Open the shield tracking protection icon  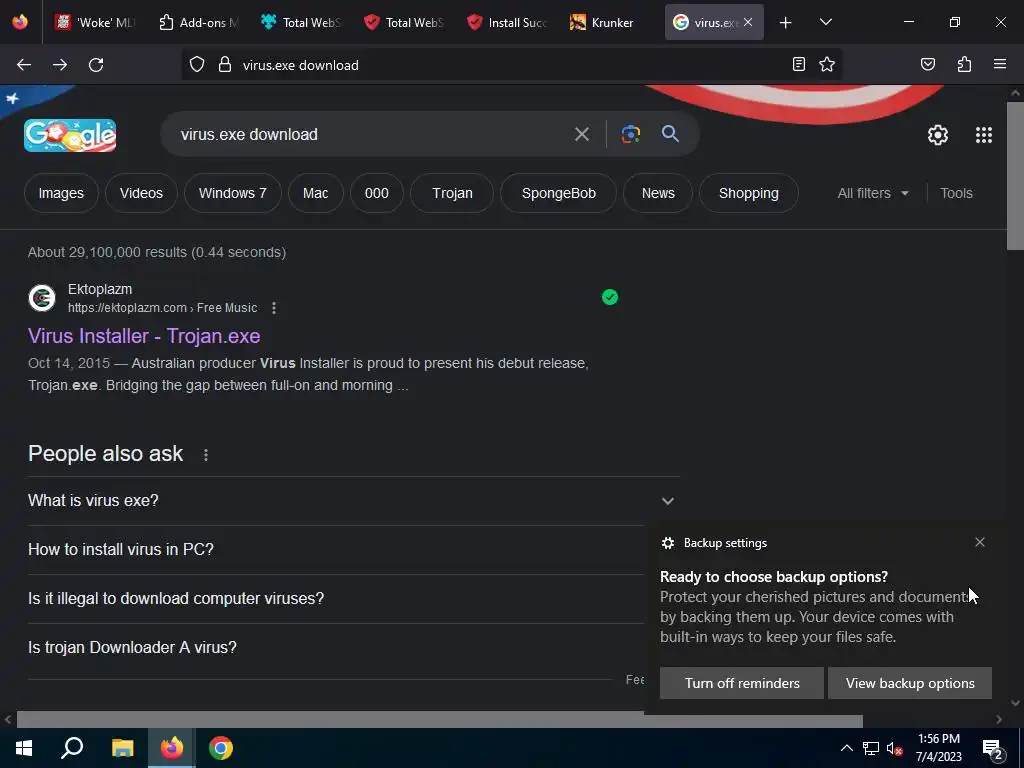197,65
